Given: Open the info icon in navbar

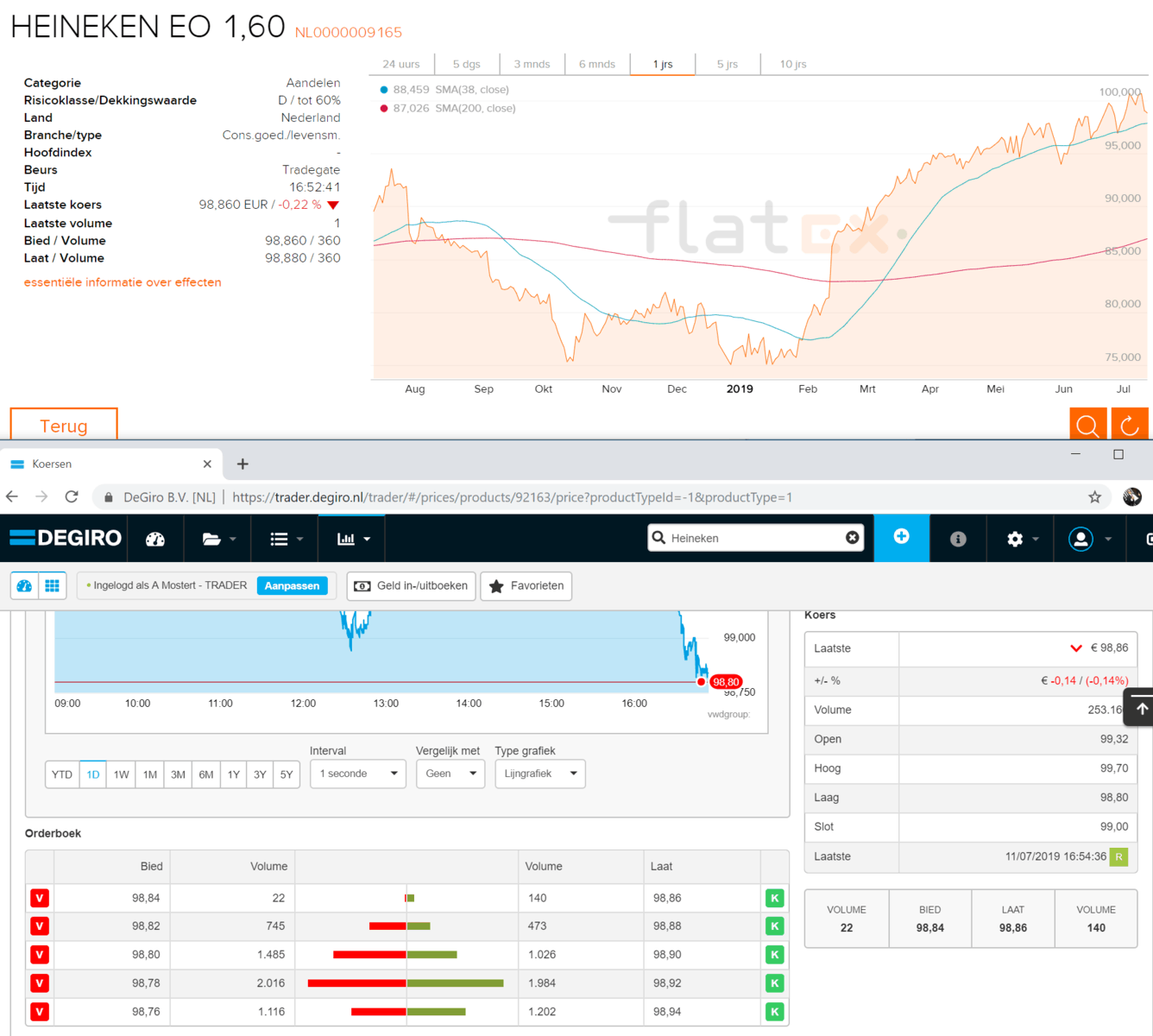Looking at the screenshot, I should 958,539.
